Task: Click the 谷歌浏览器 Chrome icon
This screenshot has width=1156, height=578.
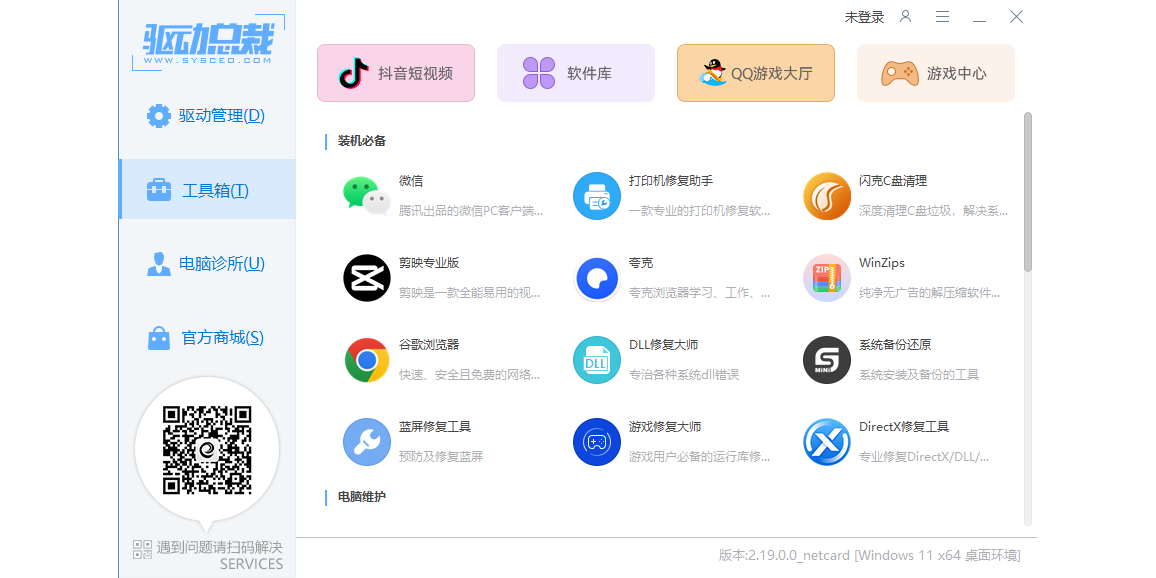Action: click(366, 360)
